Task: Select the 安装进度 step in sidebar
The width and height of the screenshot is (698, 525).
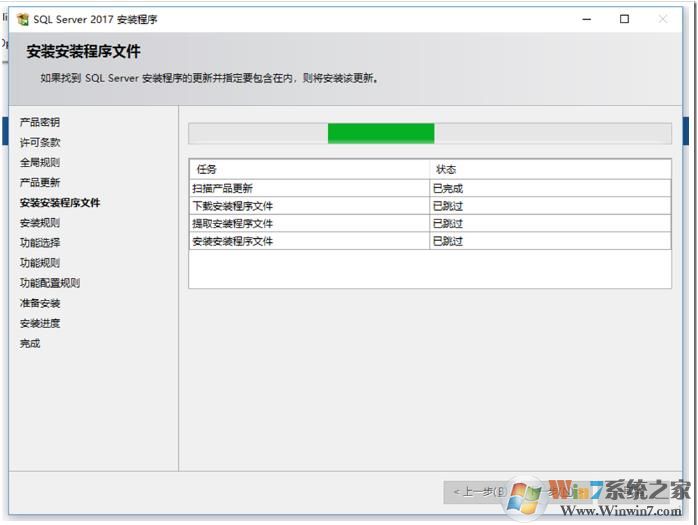Action: coord(40,323)
